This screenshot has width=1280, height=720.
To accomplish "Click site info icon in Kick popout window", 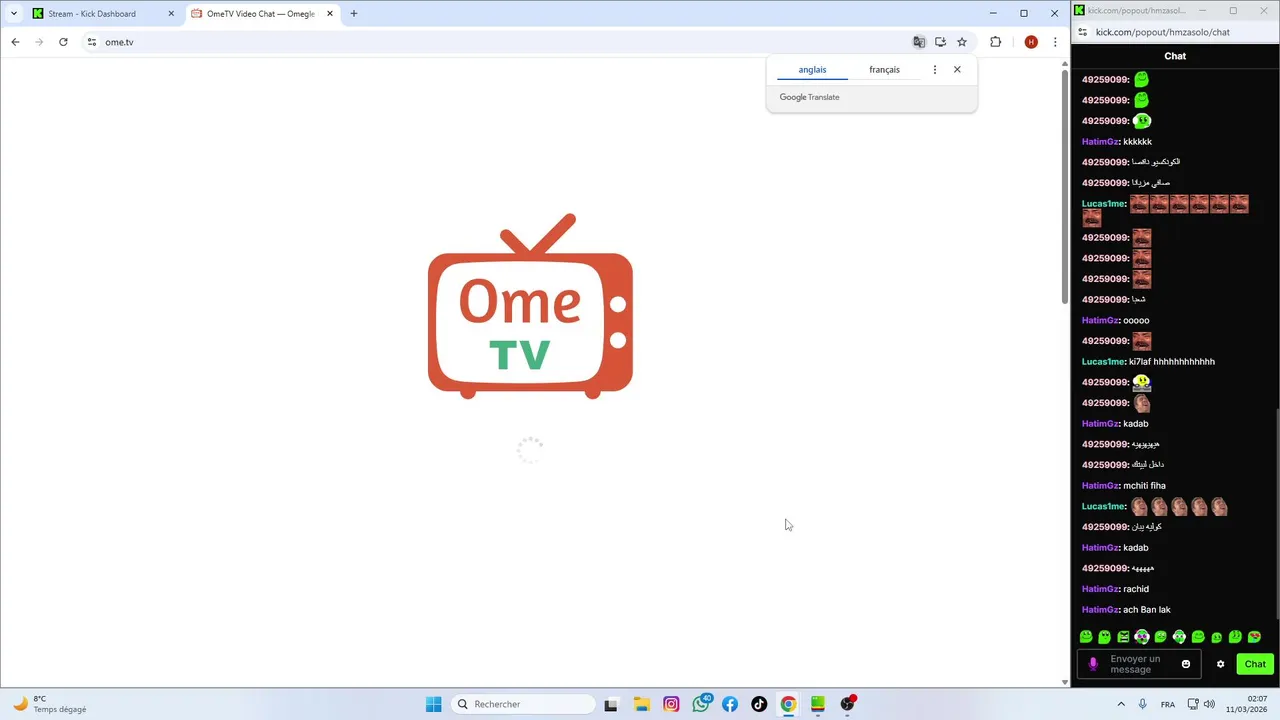I will pos(1083,32).
